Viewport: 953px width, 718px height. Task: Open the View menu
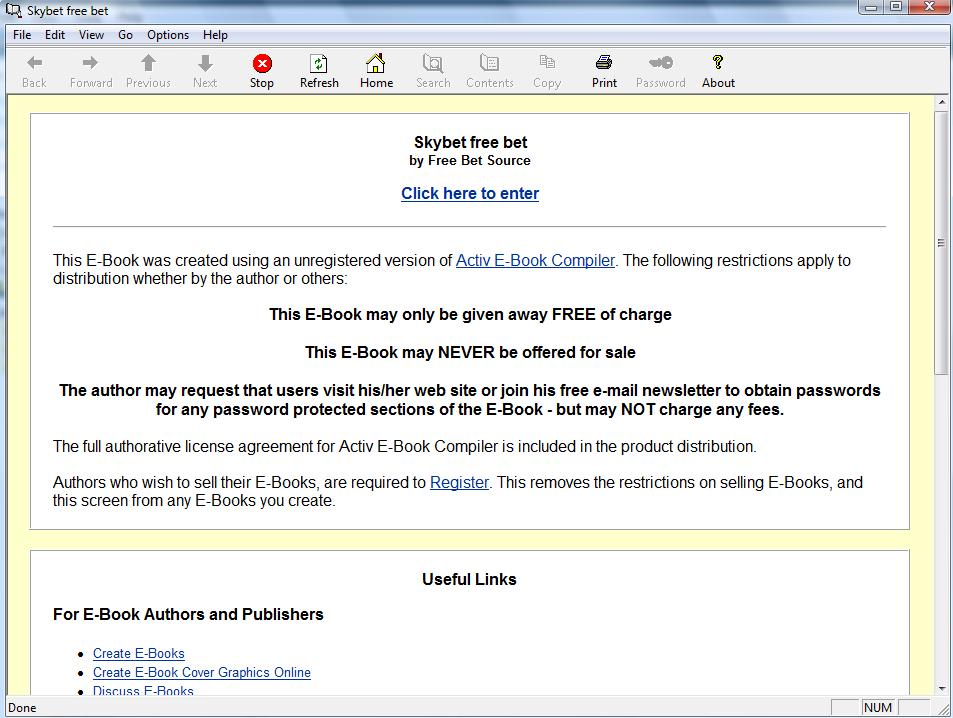point(91,35)
